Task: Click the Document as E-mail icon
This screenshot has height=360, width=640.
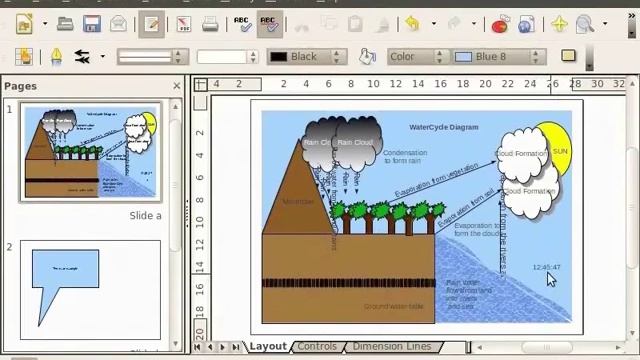Action: pyautogui.click(x=118, y=24)
